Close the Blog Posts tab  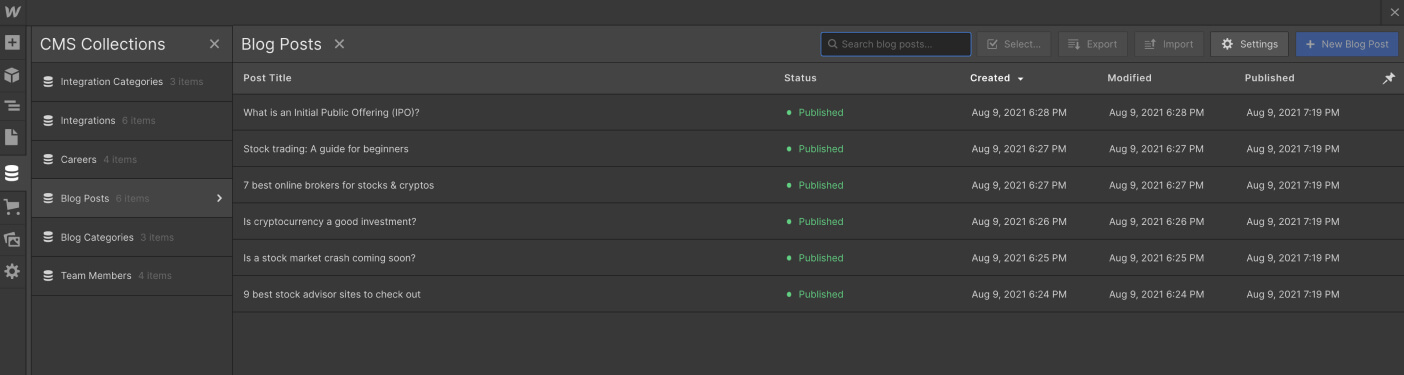339,44
